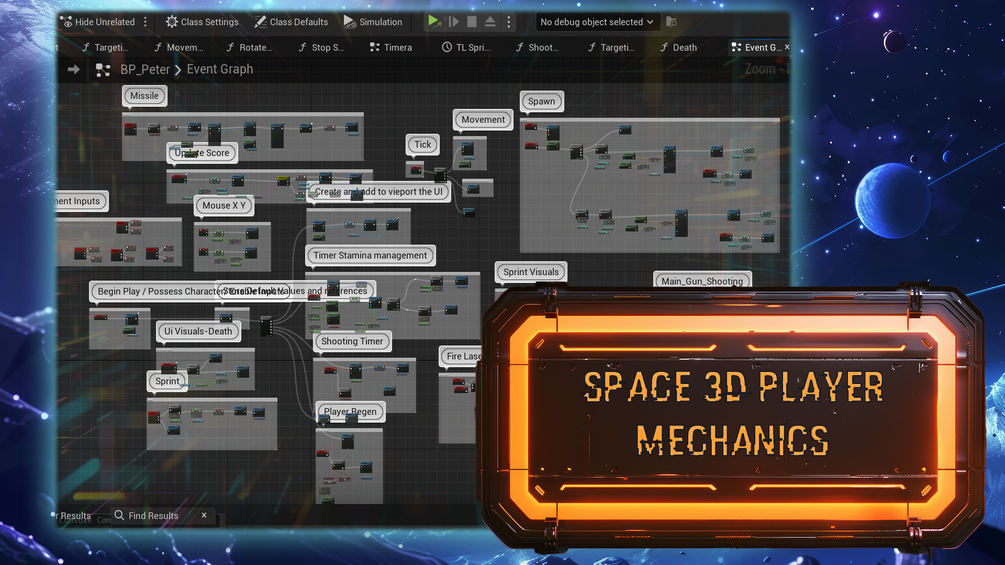Screen dimensions: 1005x565
Task: Click the frame skip step button
Action: point(454,22)
